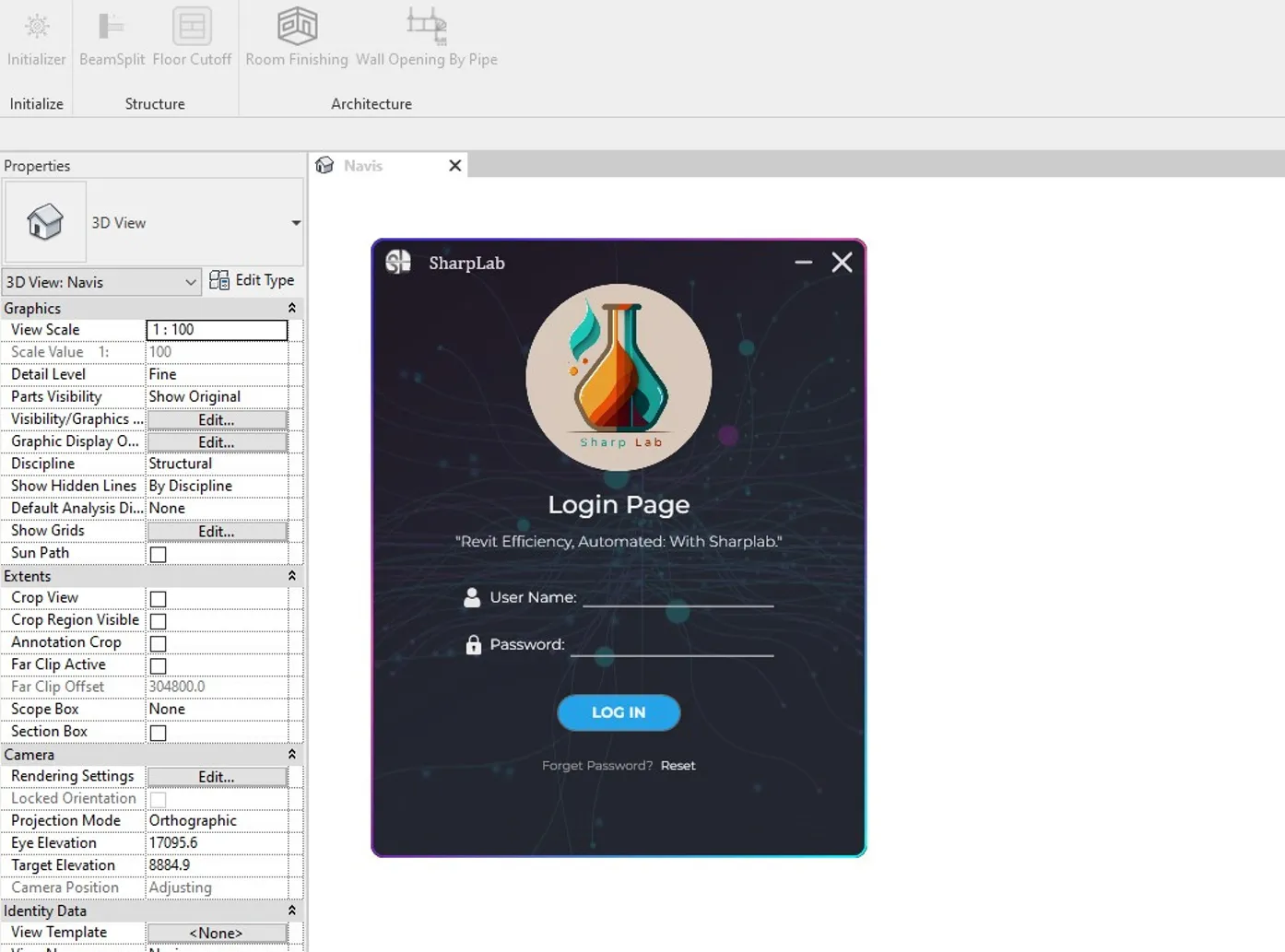Click the Architecture panel label

point(371,104)
